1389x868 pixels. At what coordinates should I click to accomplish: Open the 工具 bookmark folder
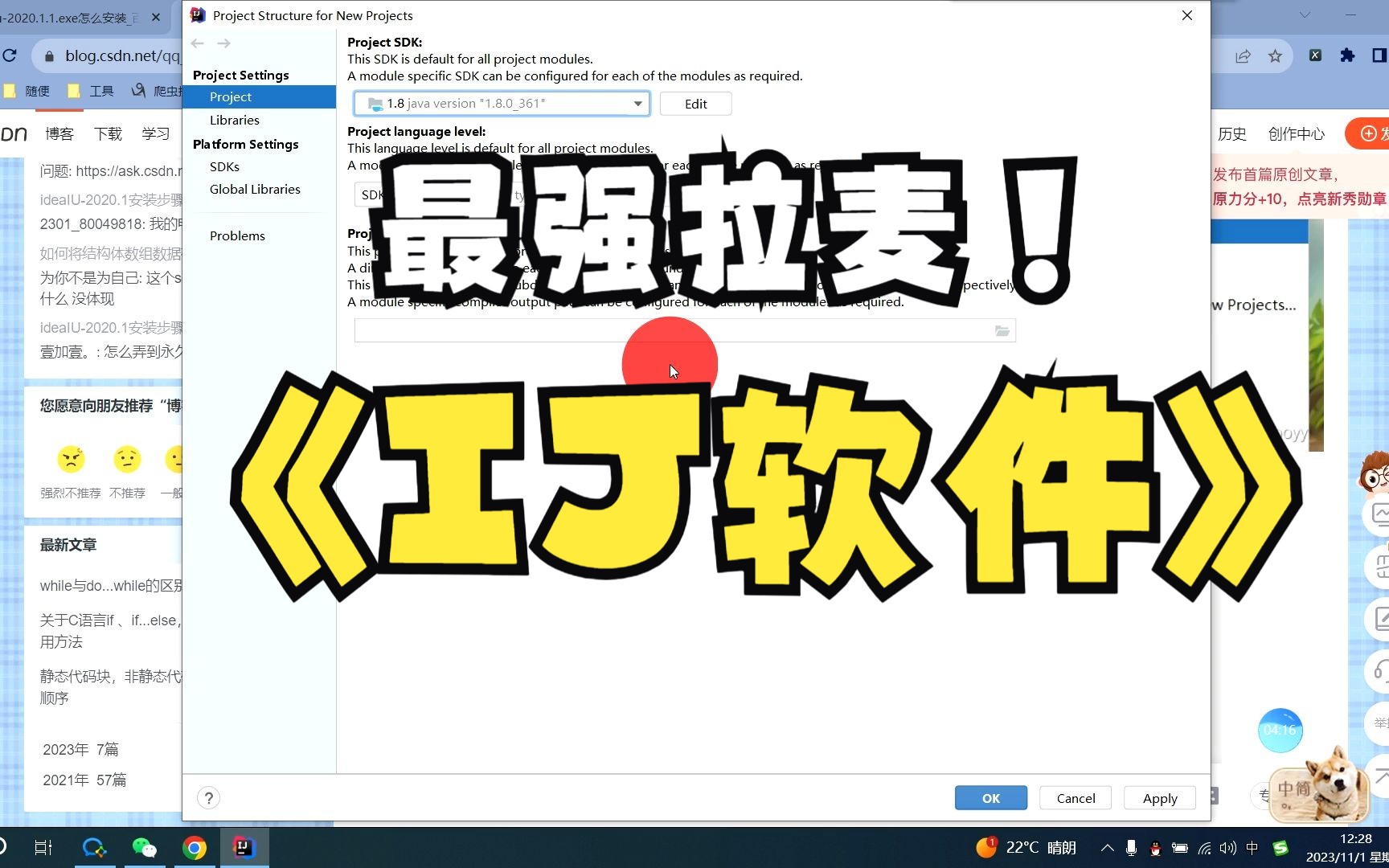[91, 91]
